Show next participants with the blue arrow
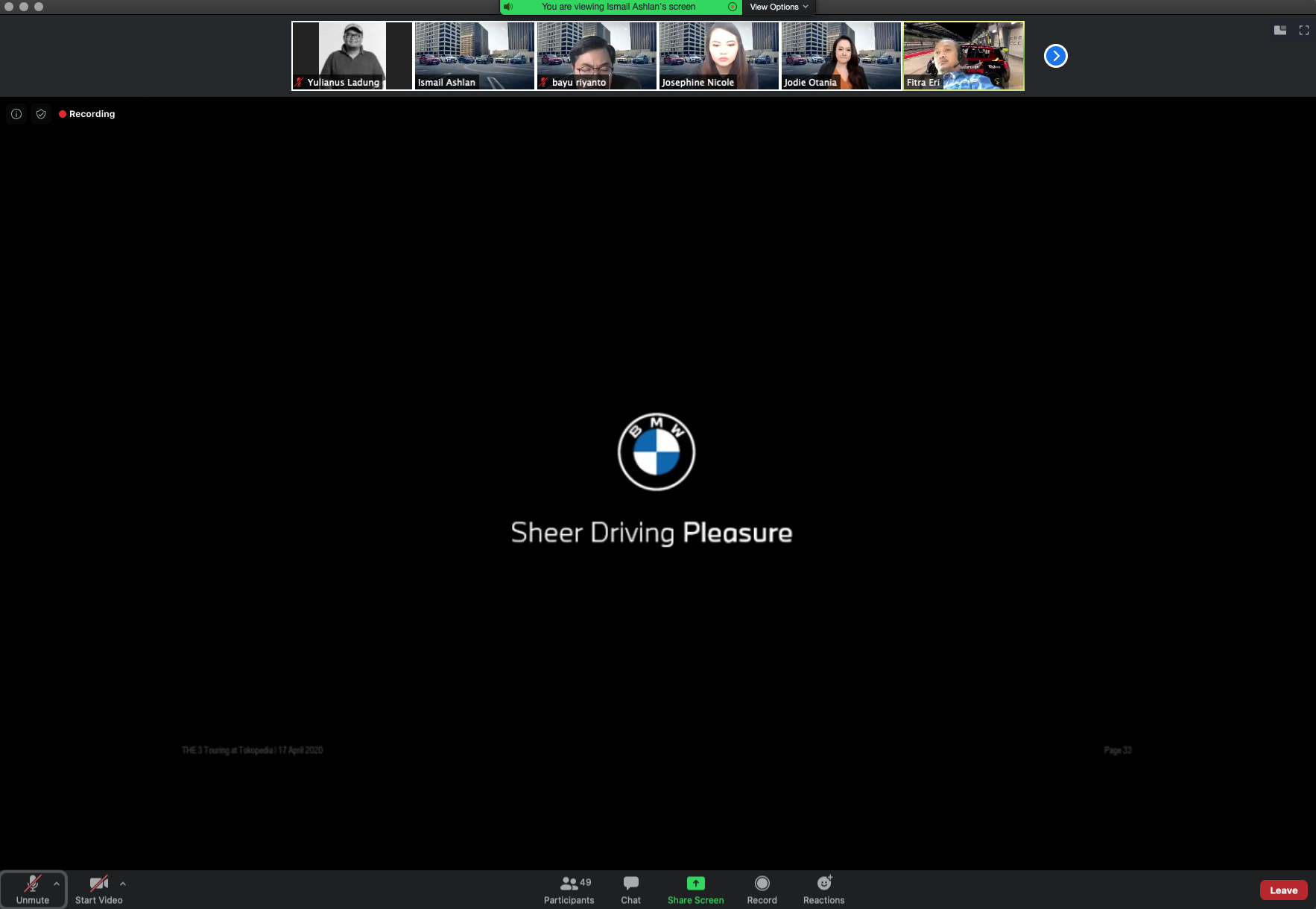 [x=1055, y=56]
